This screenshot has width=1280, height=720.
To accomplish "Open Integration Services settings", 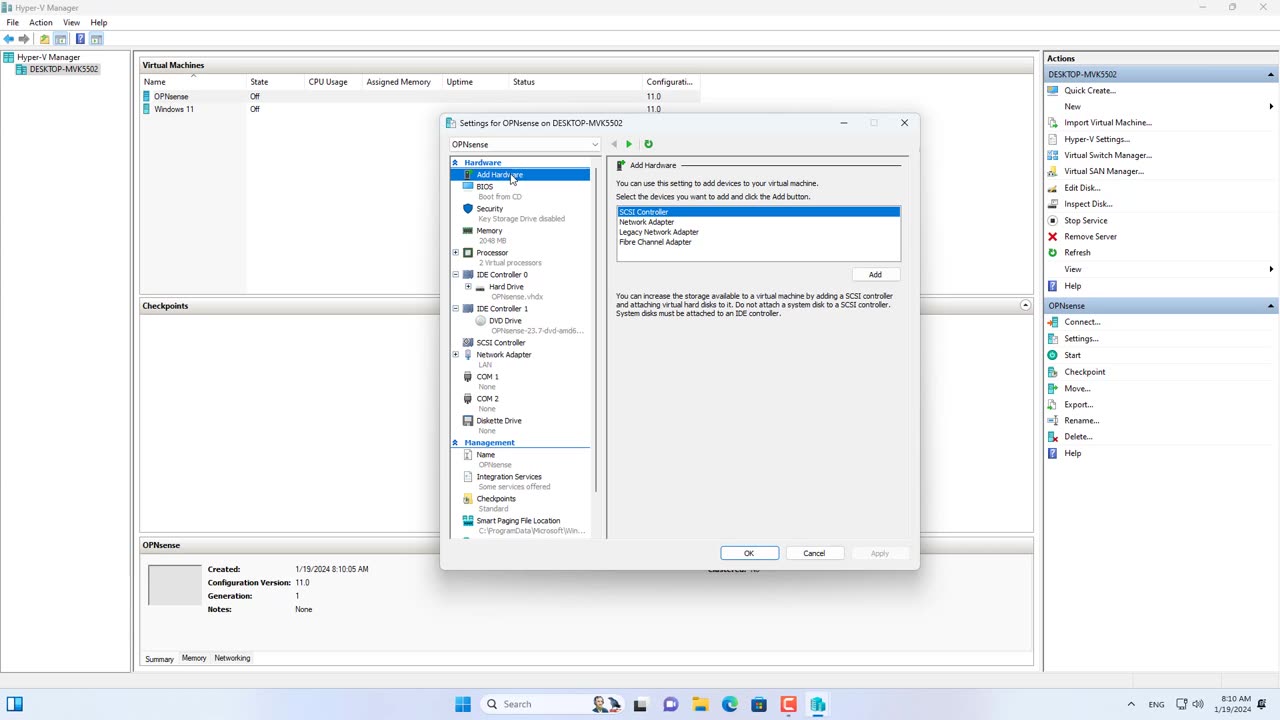I will (x=509, y=477).
